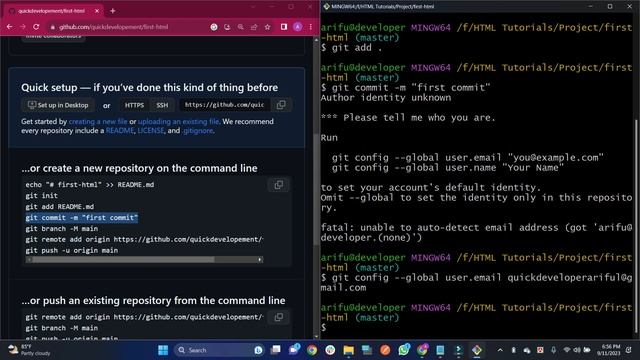Click the github.com address bar
Image resolution: width=640 pixels, height=360 pixels.
tap(113, 27)
